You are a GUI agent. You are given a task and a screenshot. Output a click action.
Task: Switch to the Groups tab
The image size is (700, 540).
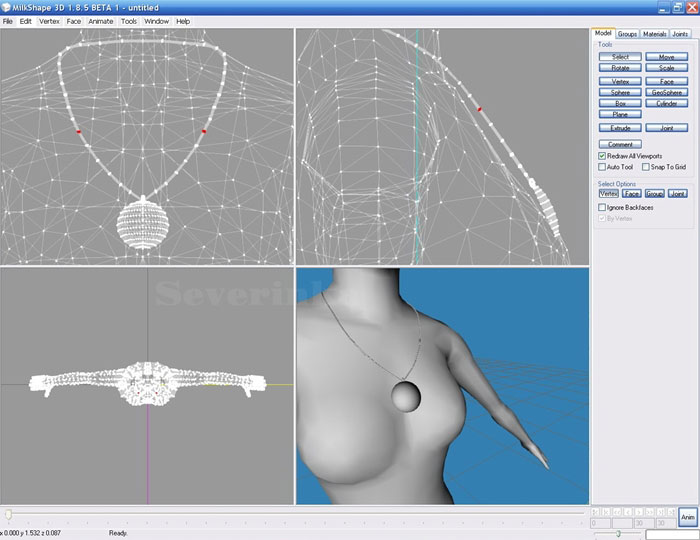(x=627, y=34)
